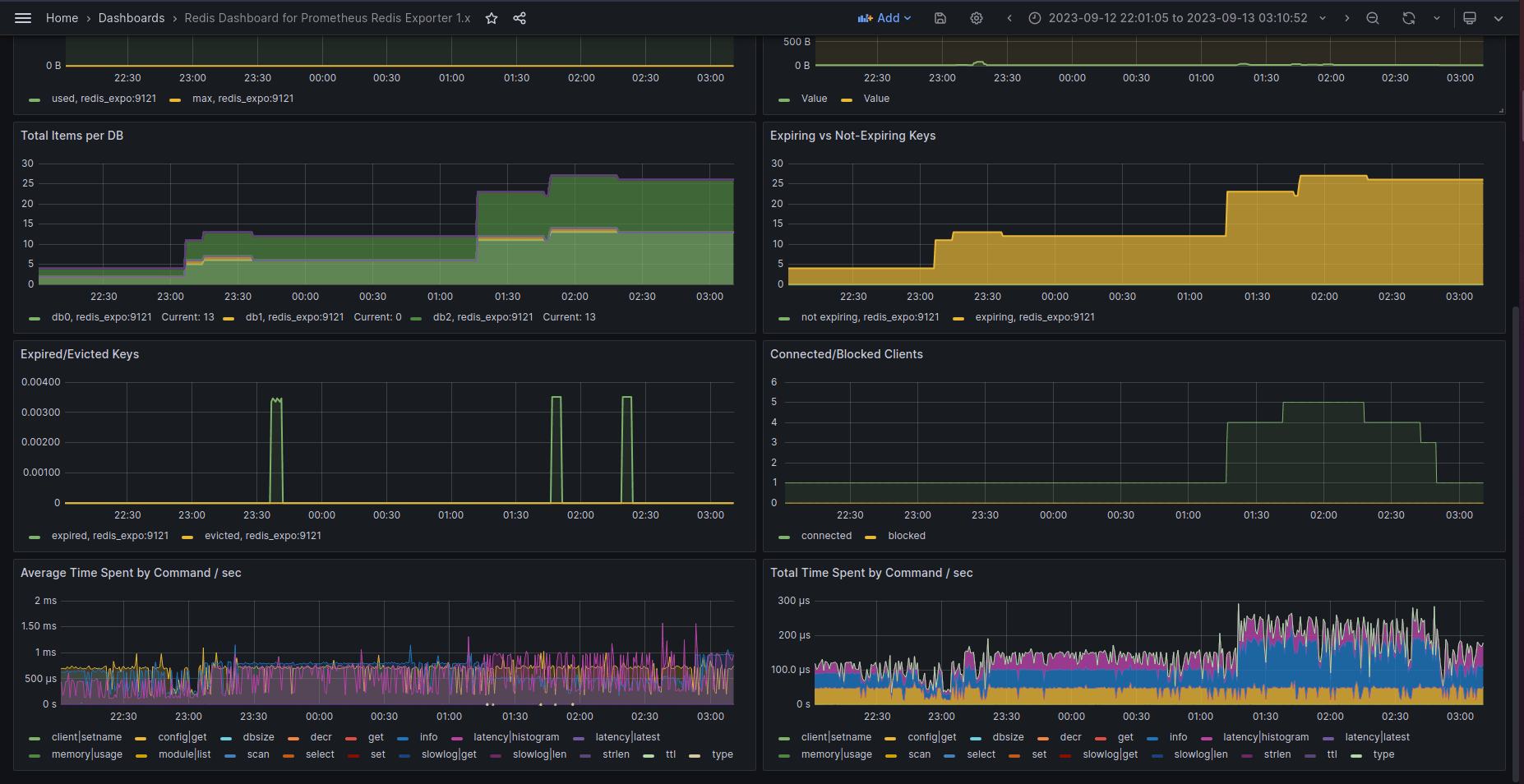Screen dimensions: 1524x784
Task: Toggle expired series in Expired/Evicted Keys legend
Action: [x=109, y=536]
